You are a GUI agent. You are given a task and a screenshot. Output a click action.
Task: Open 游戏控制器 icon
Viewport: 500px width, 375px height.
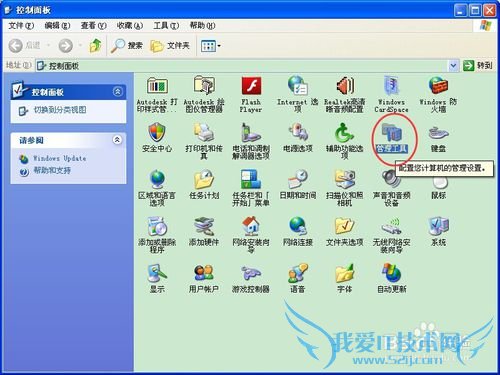coord(251,273)
